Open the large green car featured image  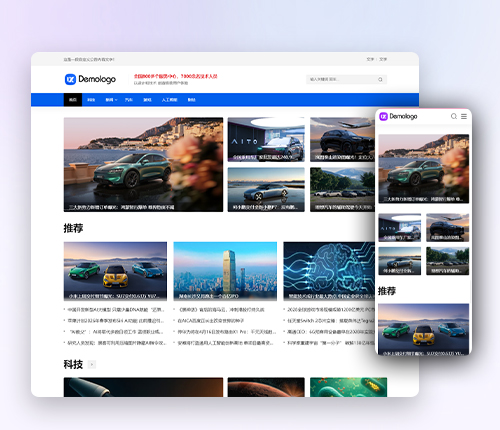143,165
